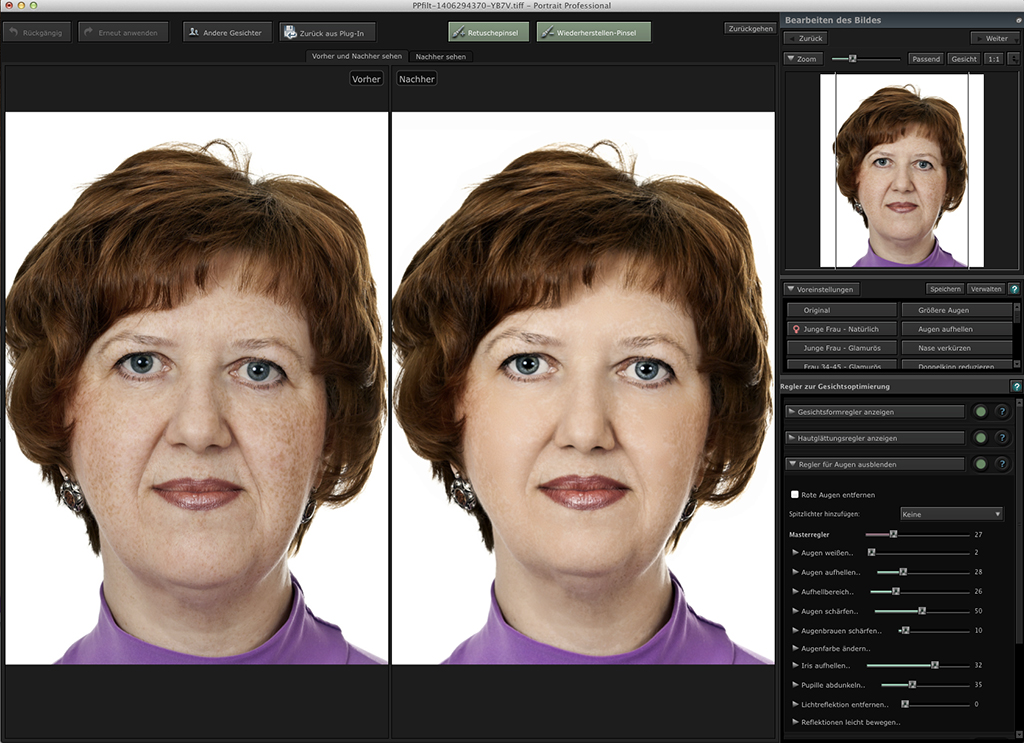The height and width of the screenshot is (743, 1024).
Task: Apply the Größere Augen preset
Action: (956, 310)
